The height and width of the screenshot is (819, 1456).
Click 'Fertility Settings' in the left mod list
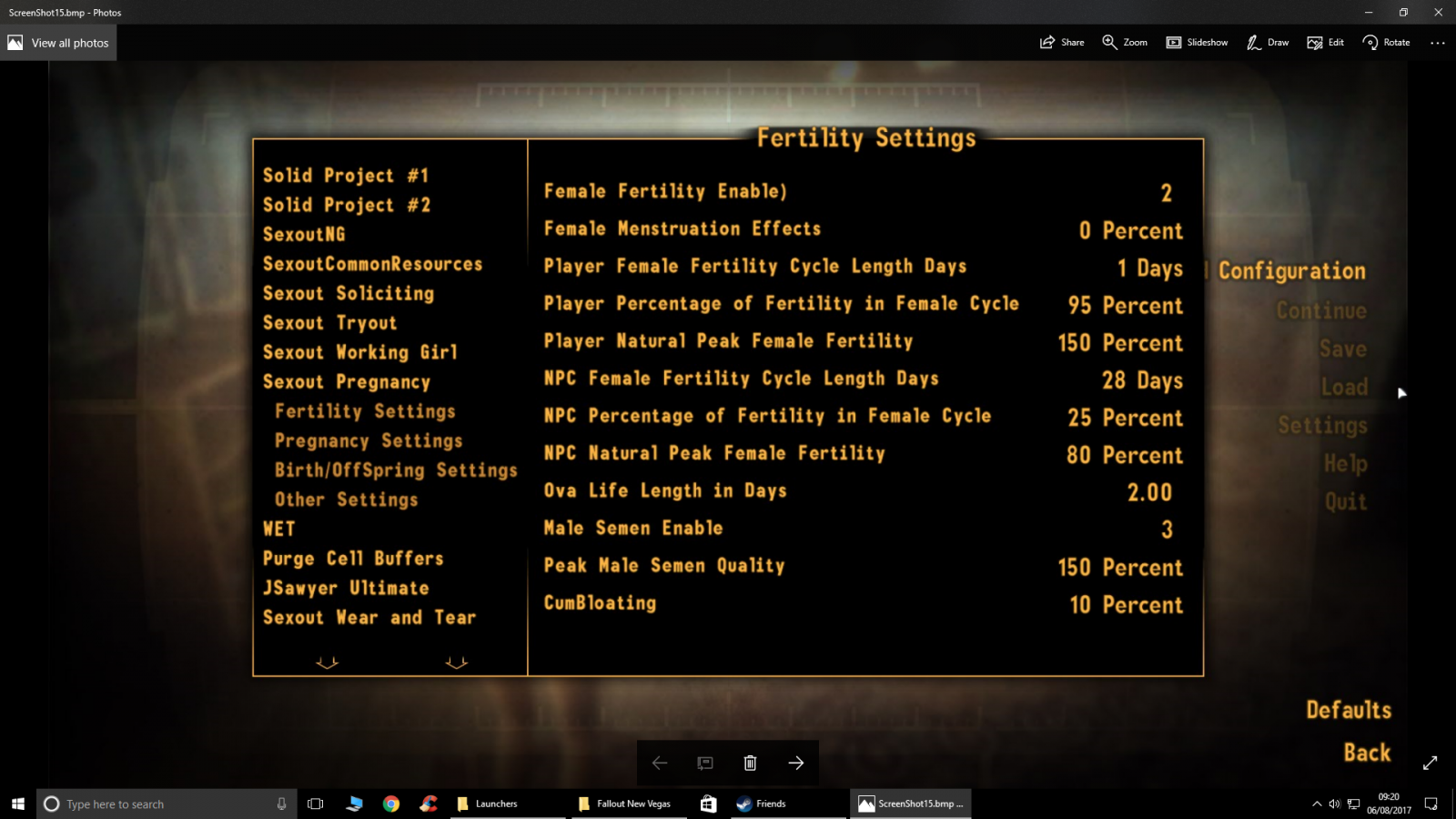pos(365,411)
